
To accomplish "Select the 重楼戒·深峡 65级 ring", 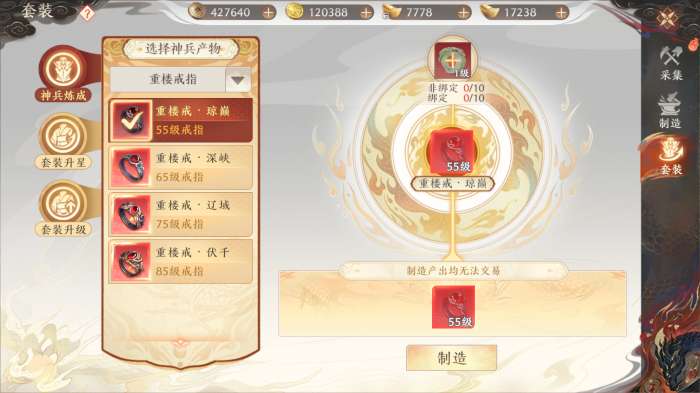I will pos(181,167).
